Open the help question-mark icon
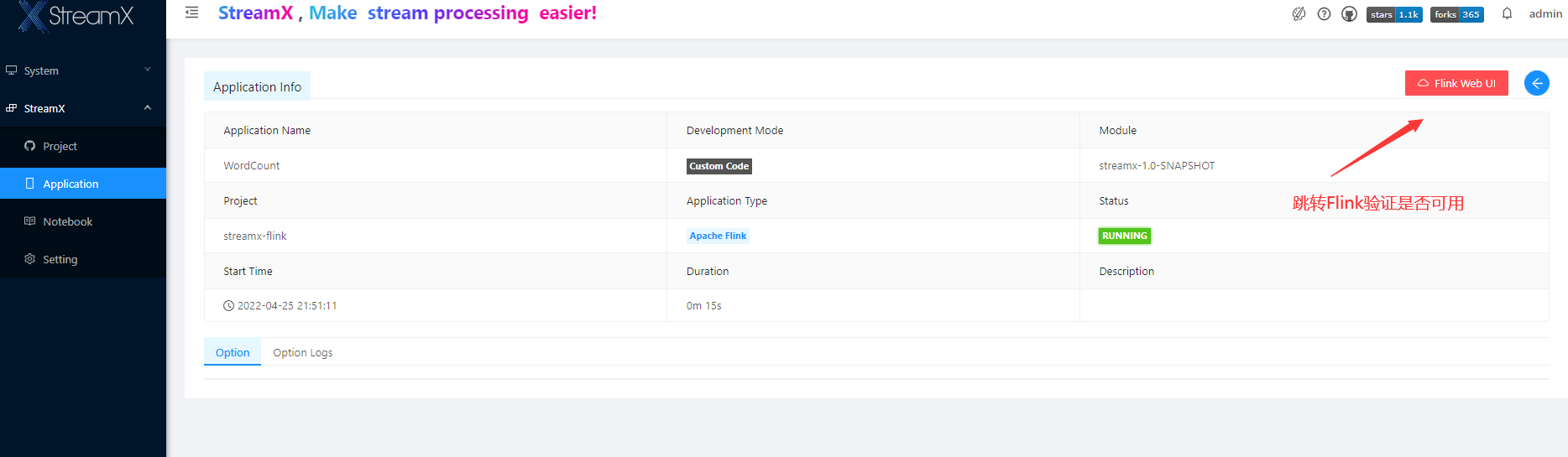The width and height of the screenshot is (1568, 457). 1324,13
